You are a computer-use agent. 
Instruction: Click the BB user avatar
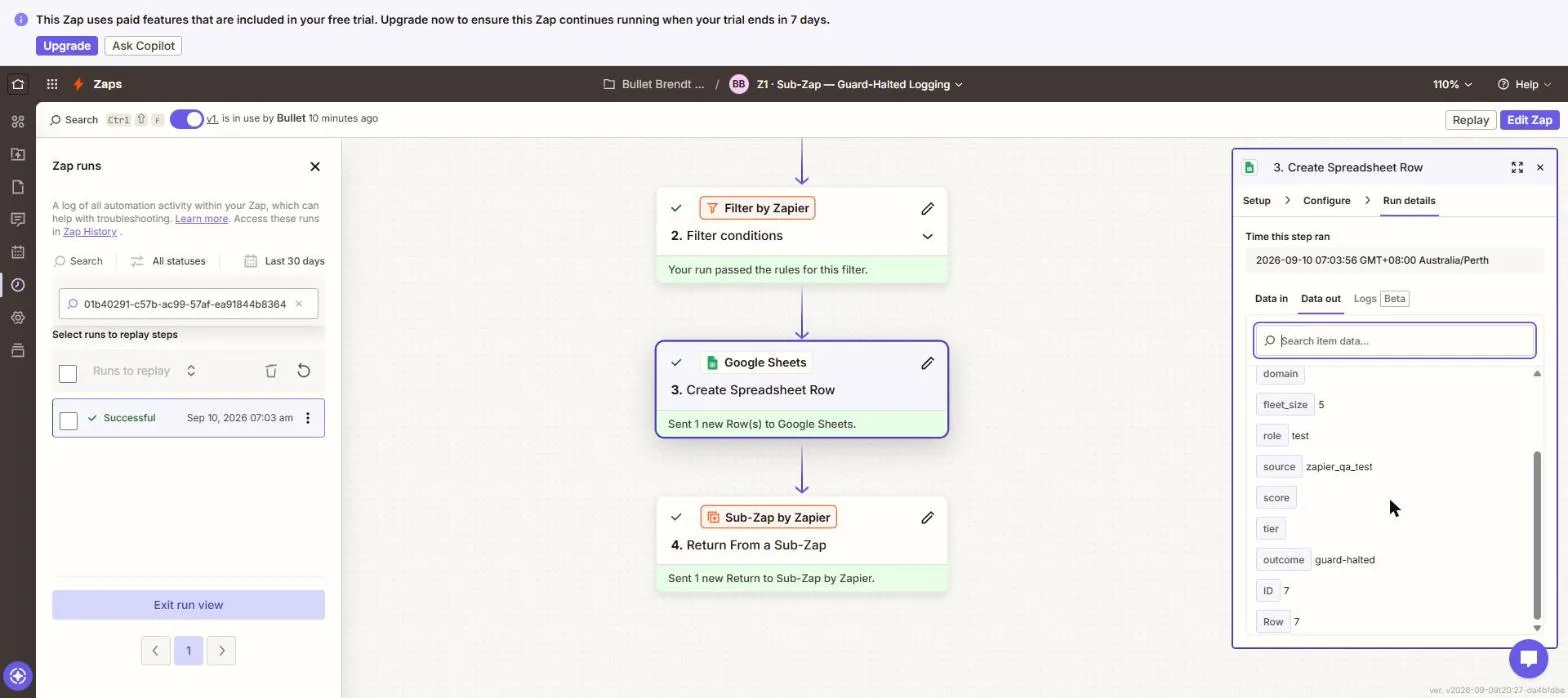coord(738,84)
